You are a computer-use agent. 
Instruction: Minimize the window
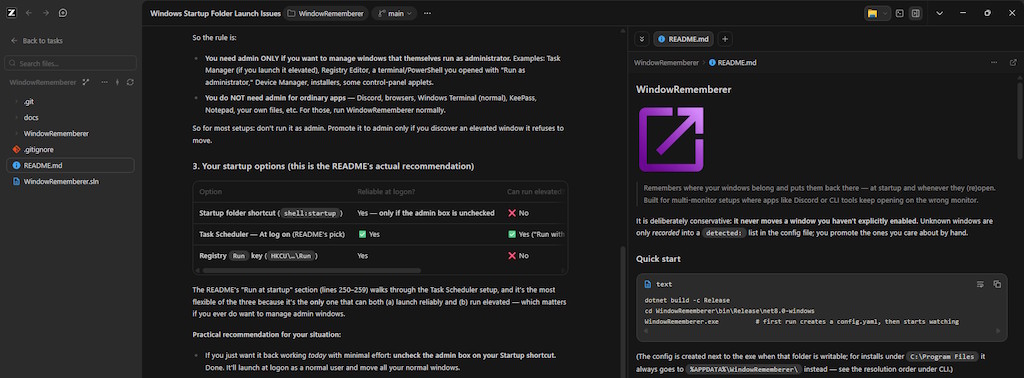963,13
